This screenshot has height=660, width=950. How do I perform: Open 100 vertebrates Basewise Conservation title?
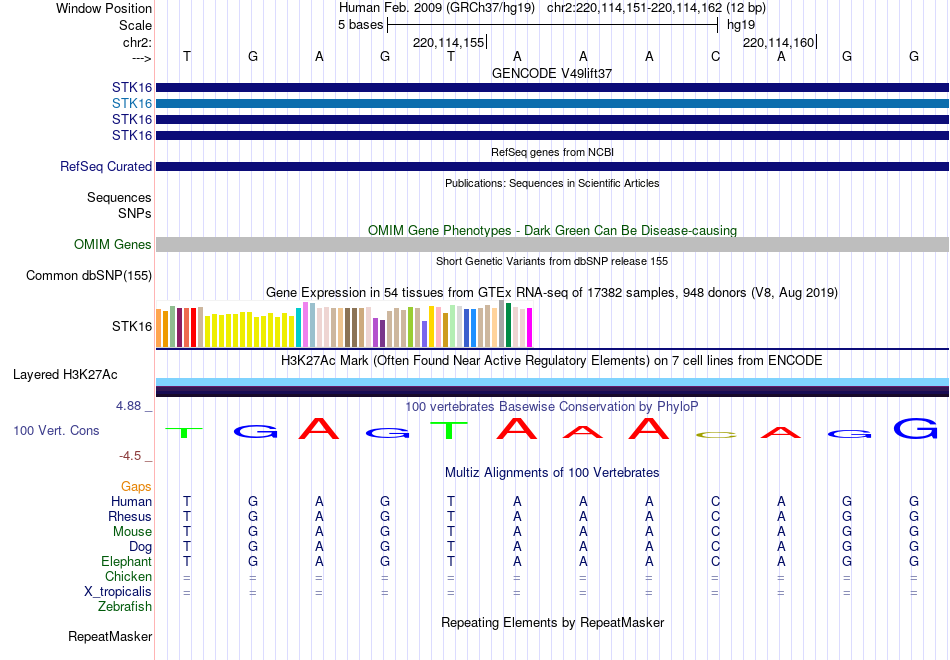552,407
